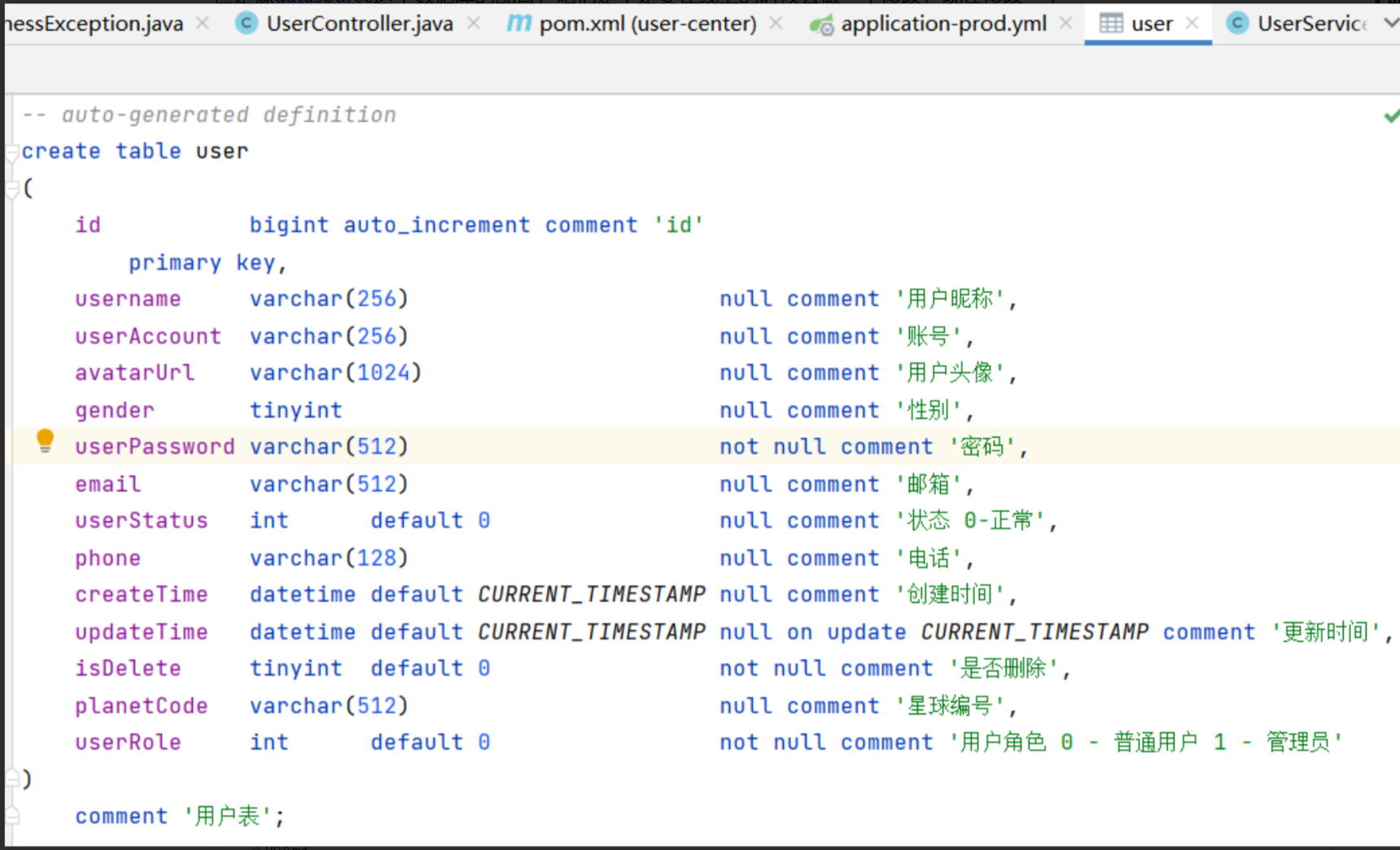Switch to the application-prod.yml tab

(943, 24)
